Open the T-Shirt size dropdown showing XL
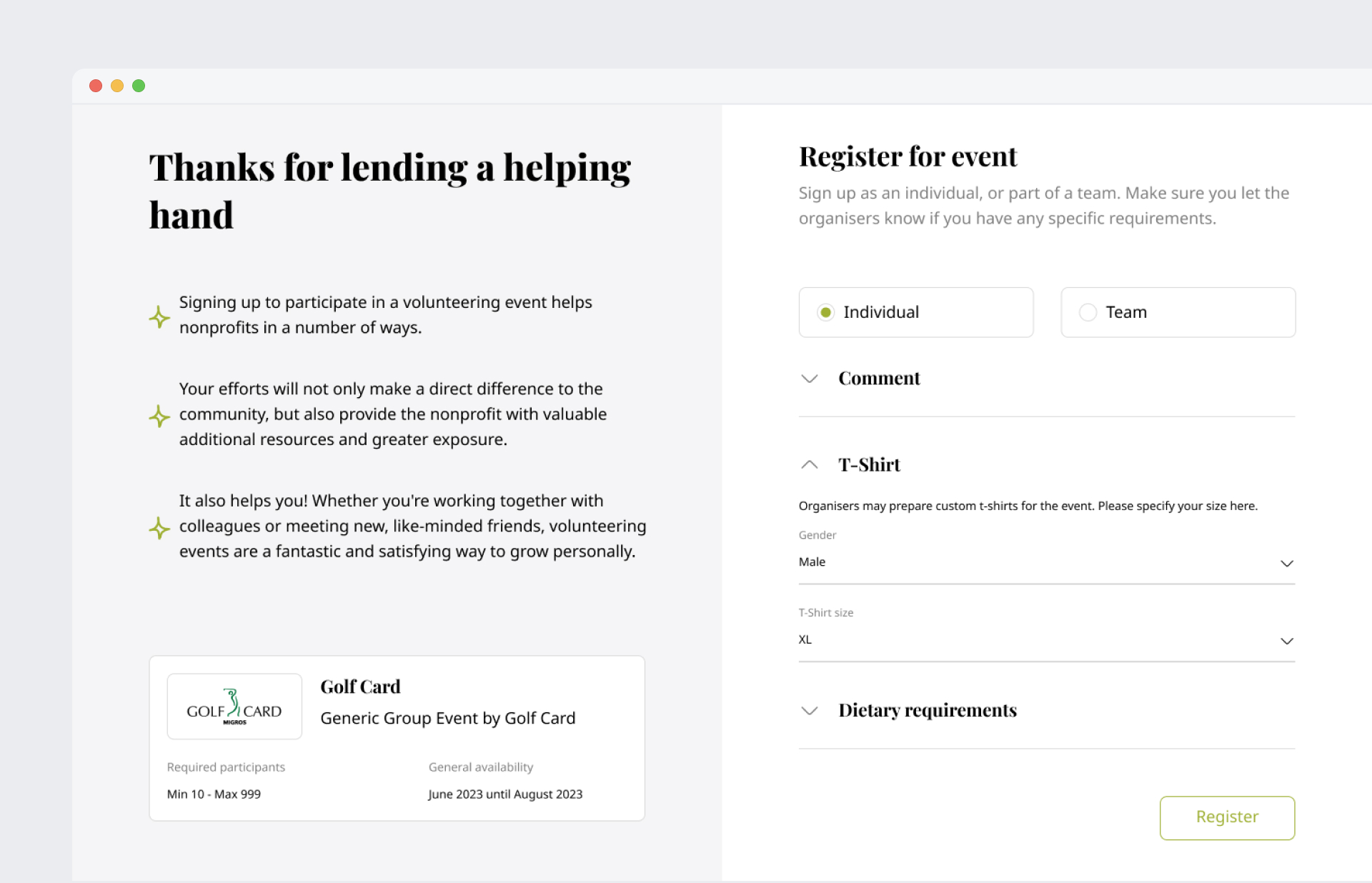Image resolution: width=1372 pixels, height=883 pixels. [x=1046, y=640]
